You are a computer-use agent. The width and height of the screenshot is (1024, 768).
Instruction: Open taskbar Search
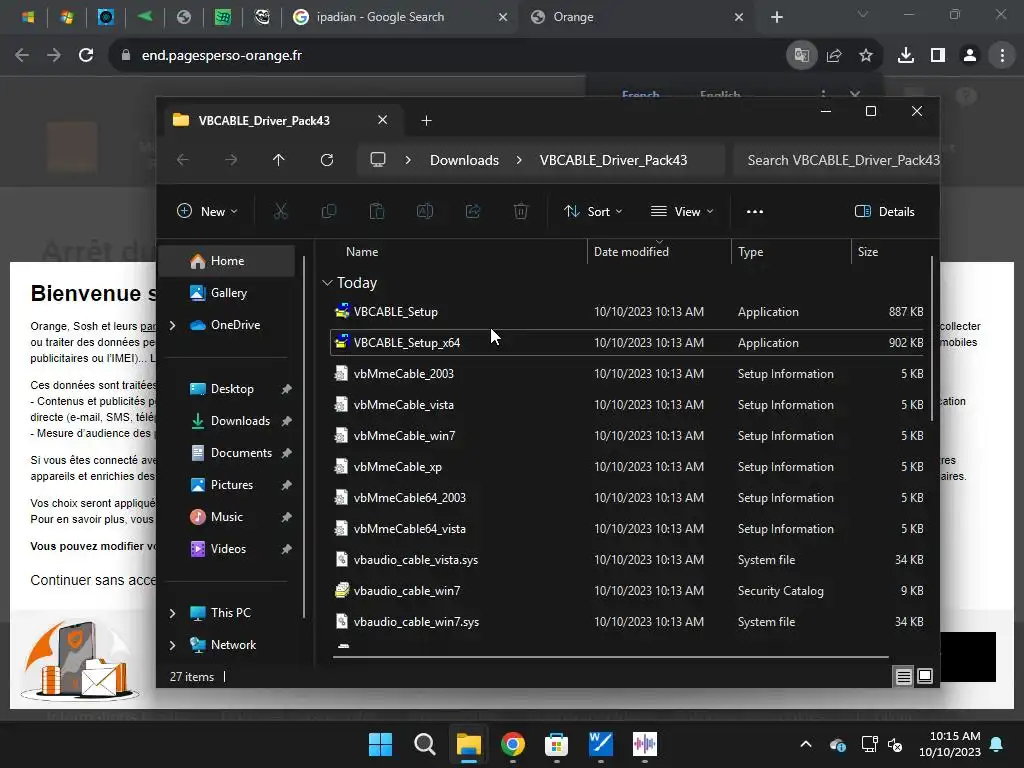point(424,744)
